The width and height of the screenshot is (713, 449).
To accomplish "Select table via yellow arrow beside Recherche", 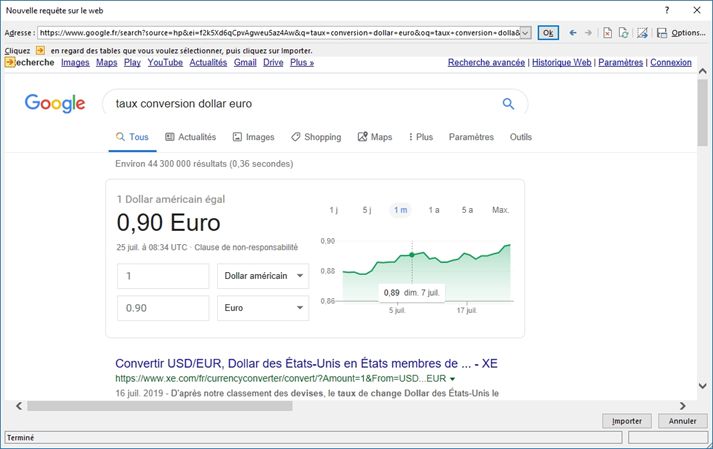I will tap(10, 62).
